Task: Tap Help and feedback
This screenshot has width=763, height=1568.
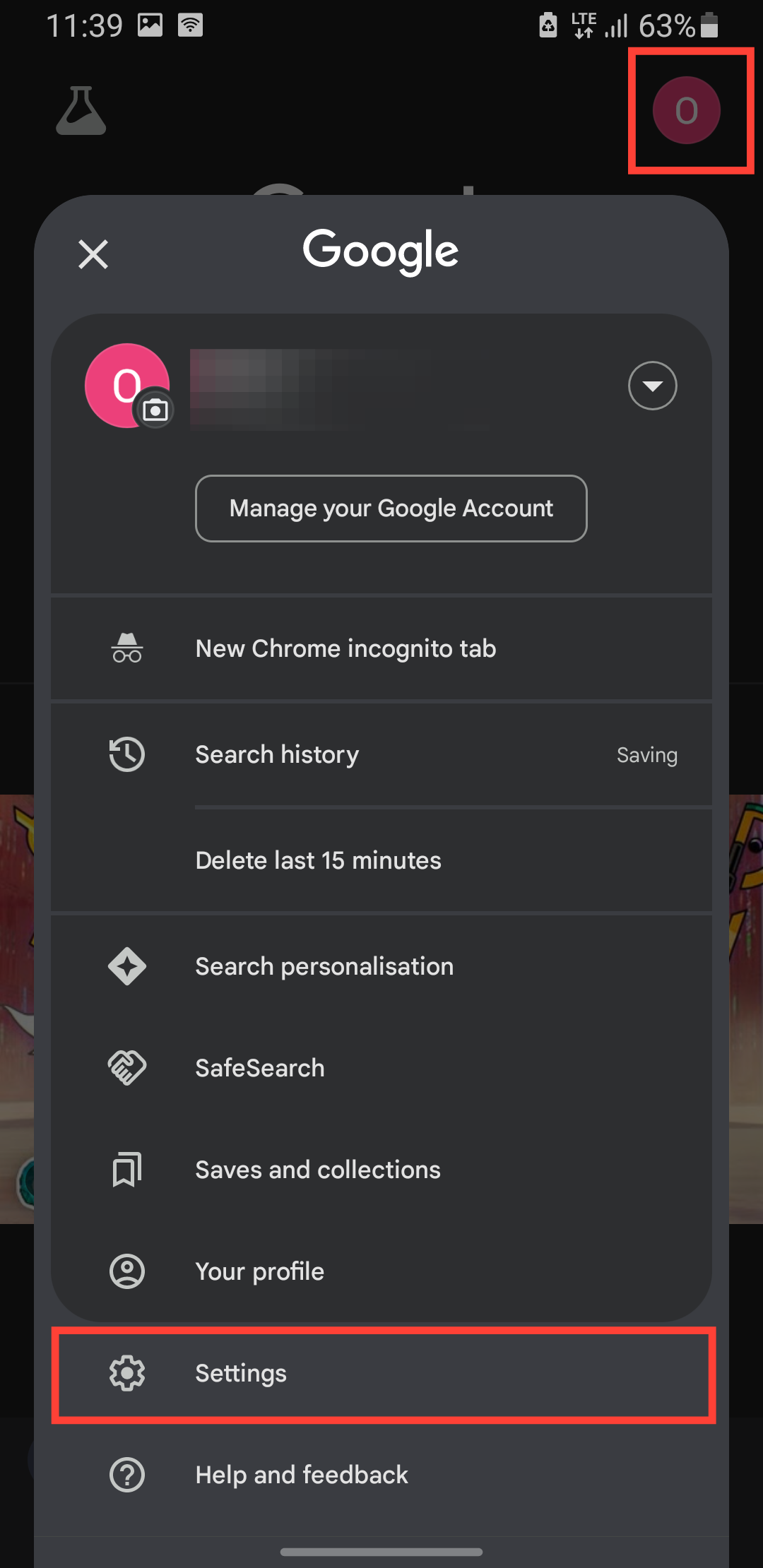Action: [302, 1475]
